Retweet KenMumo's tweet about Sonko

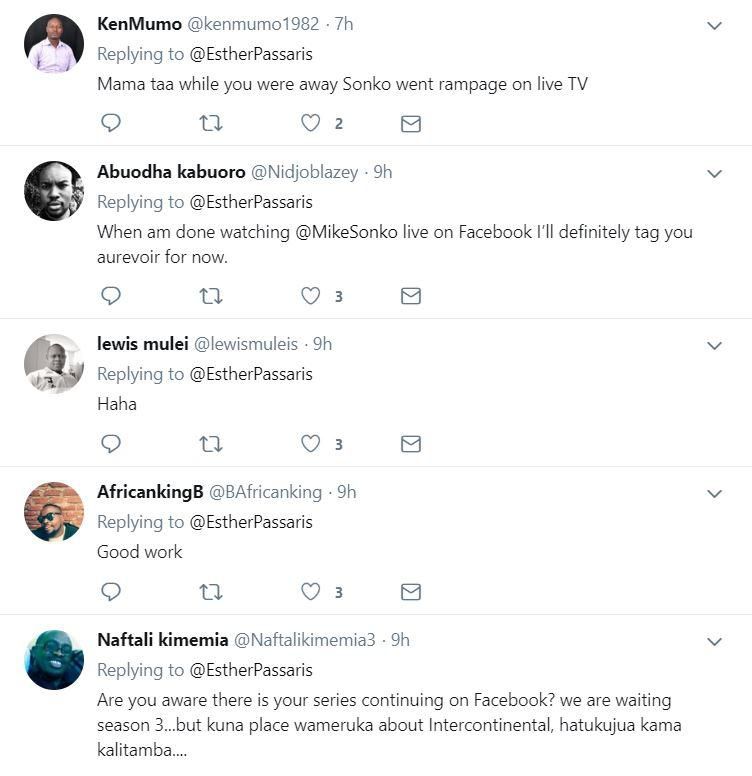point(211,123)
